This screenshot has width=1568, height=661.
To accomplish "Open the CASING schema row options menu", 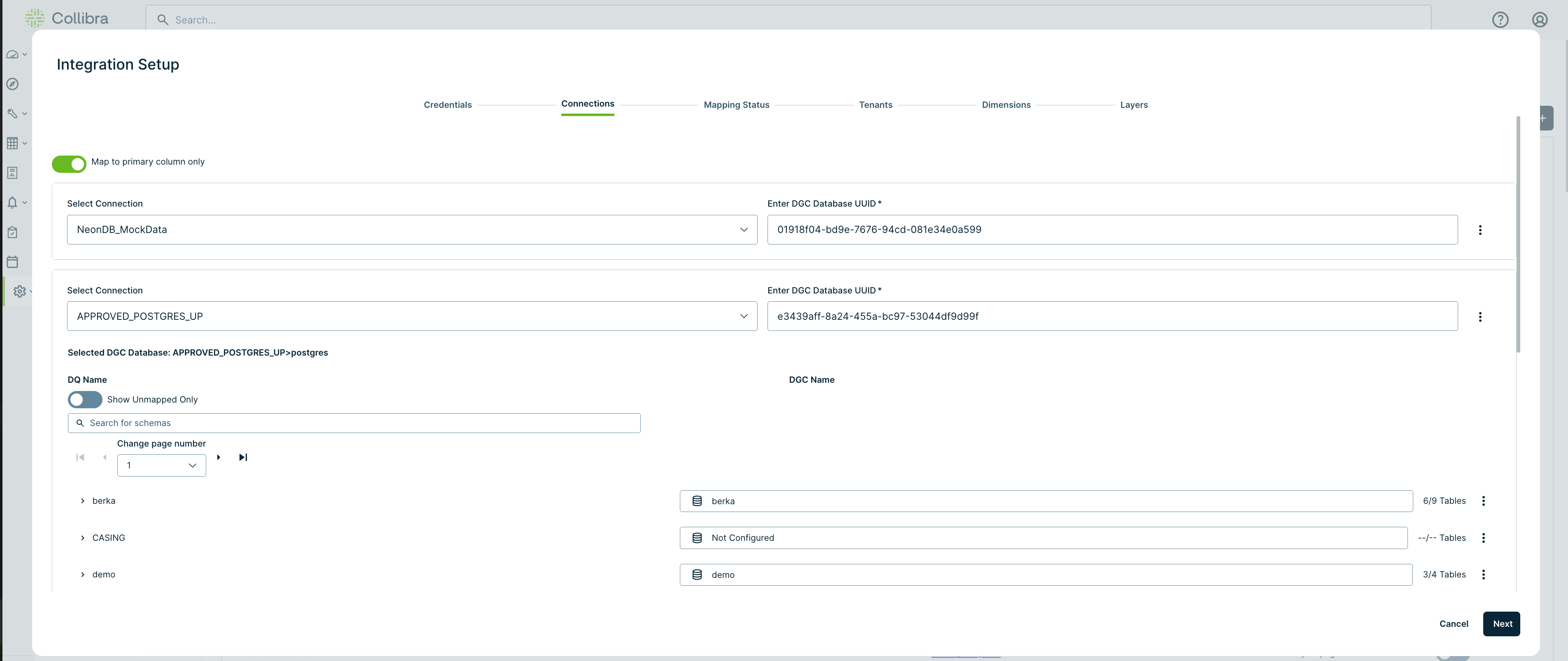I will pyautogui.click(x=1483, y=538).
